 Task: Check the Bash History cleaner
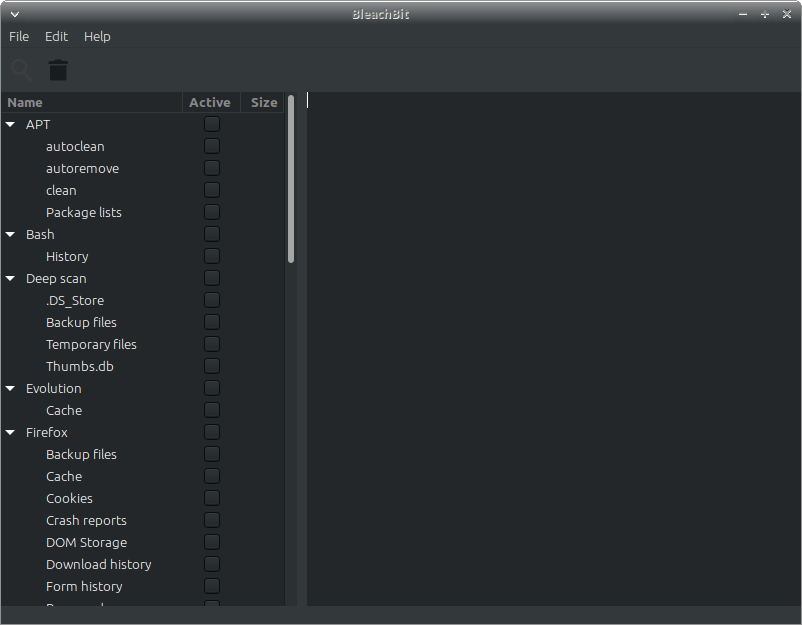coord(211,256)
